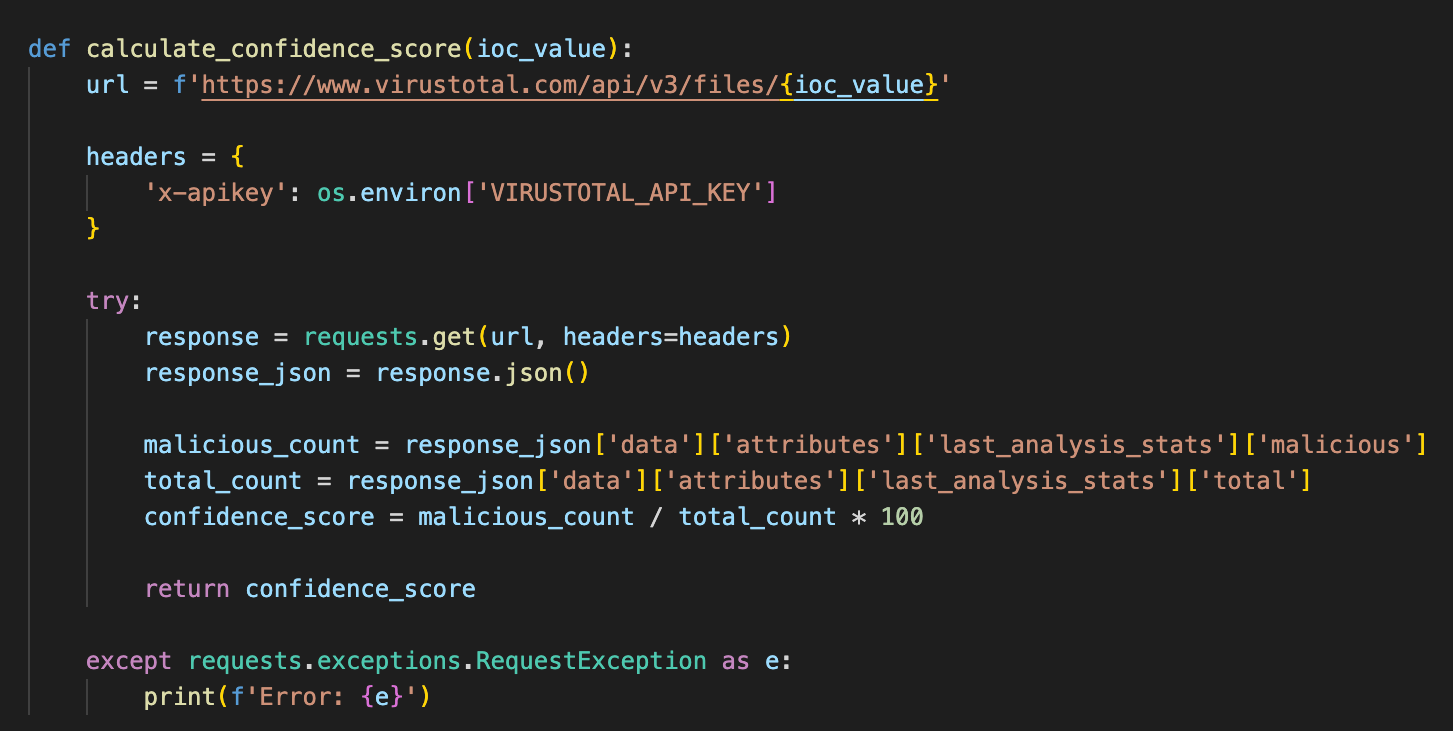Click the 'get' method name
1453x731 pixels.
click(454, 337)
